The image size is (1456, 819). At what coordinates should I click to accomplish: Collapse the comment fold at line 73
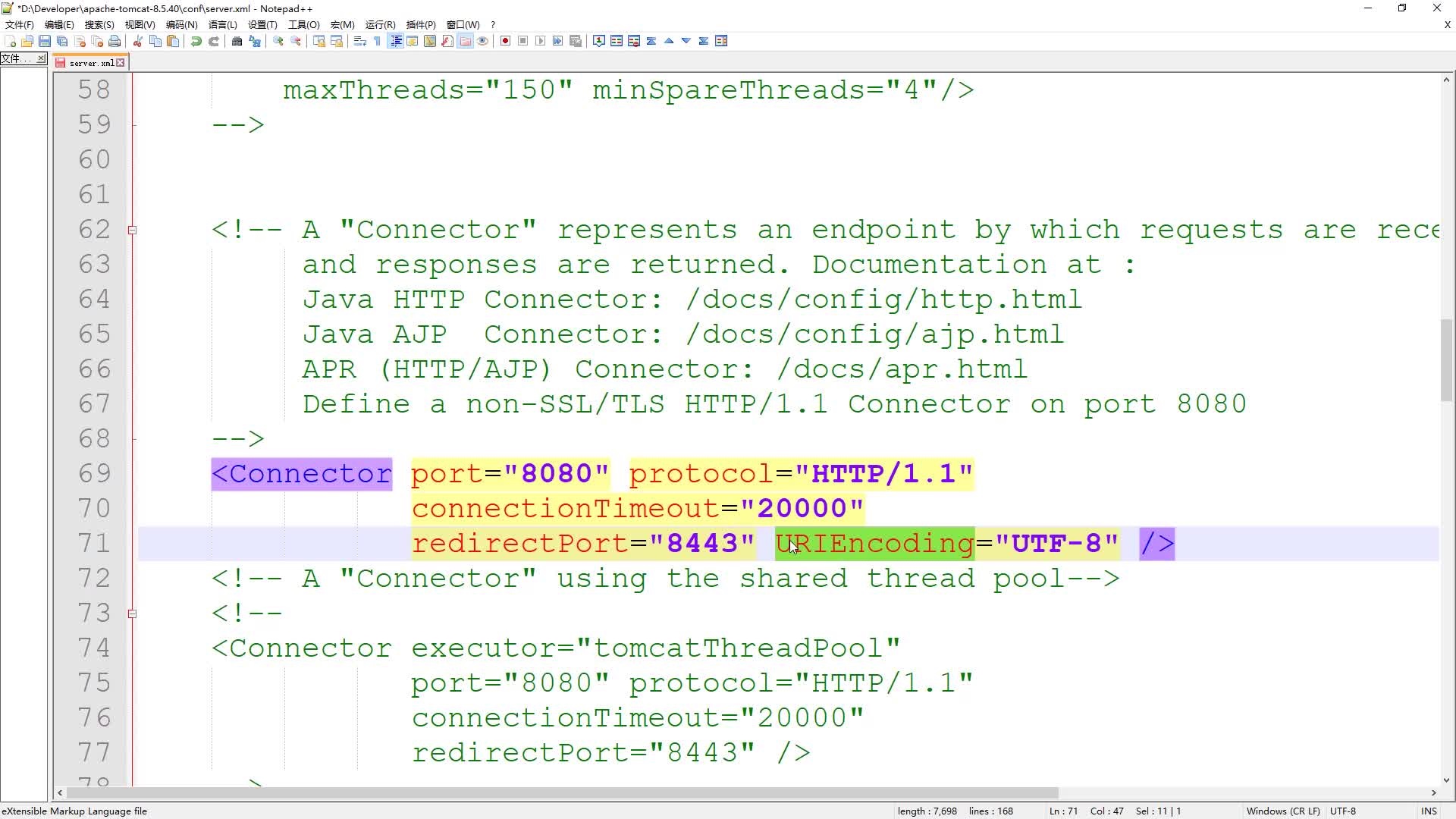pos(133,613)
